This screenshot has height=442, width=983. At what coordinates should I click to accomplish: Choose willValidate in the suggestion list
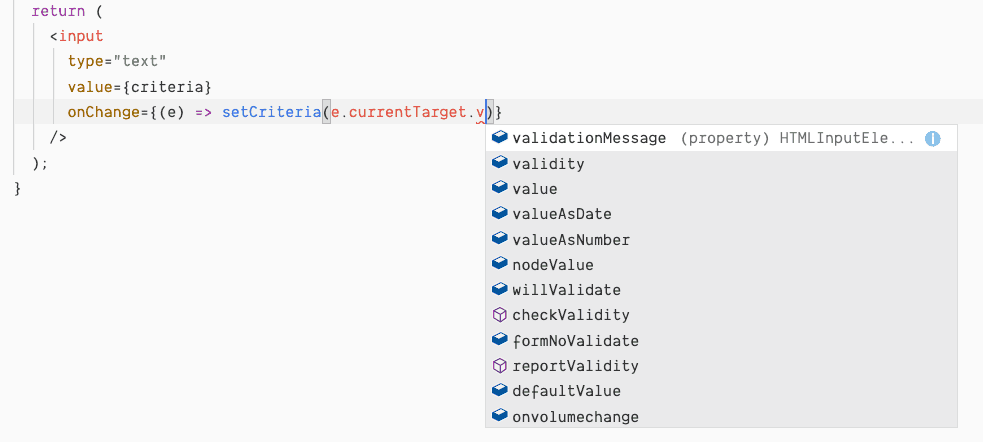click(566, 290)
